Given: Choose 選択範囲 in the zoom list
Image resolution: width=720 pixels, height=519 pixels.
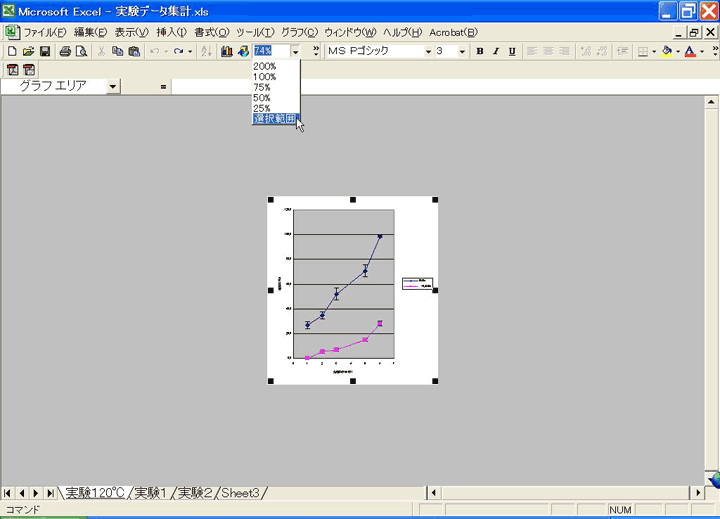Looking at the screenshot, I should click(x=274, y=118).
